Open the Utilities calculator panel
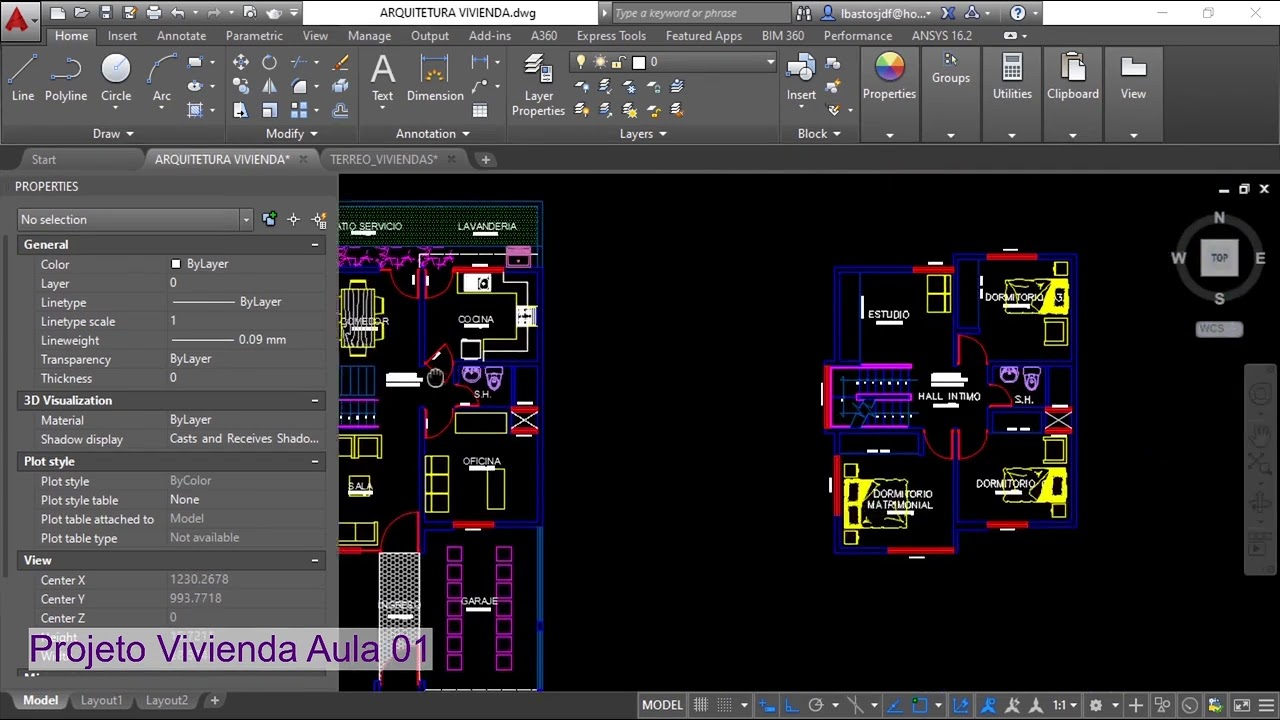This screenshot has width=1280, height=720. pos(1012,78)
